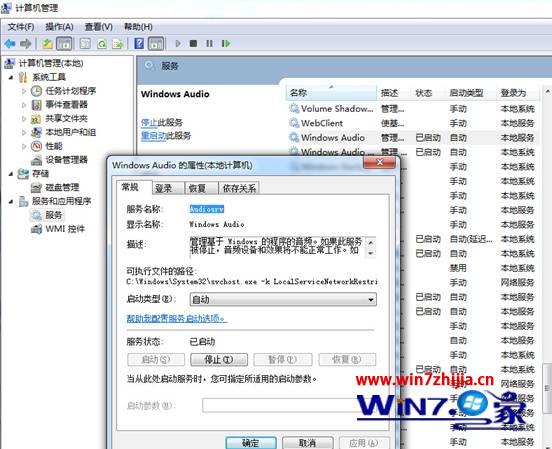This screenshot has height=449, width=552.
Task: Sort by the 名称 column header
Action: click(331, 93)
